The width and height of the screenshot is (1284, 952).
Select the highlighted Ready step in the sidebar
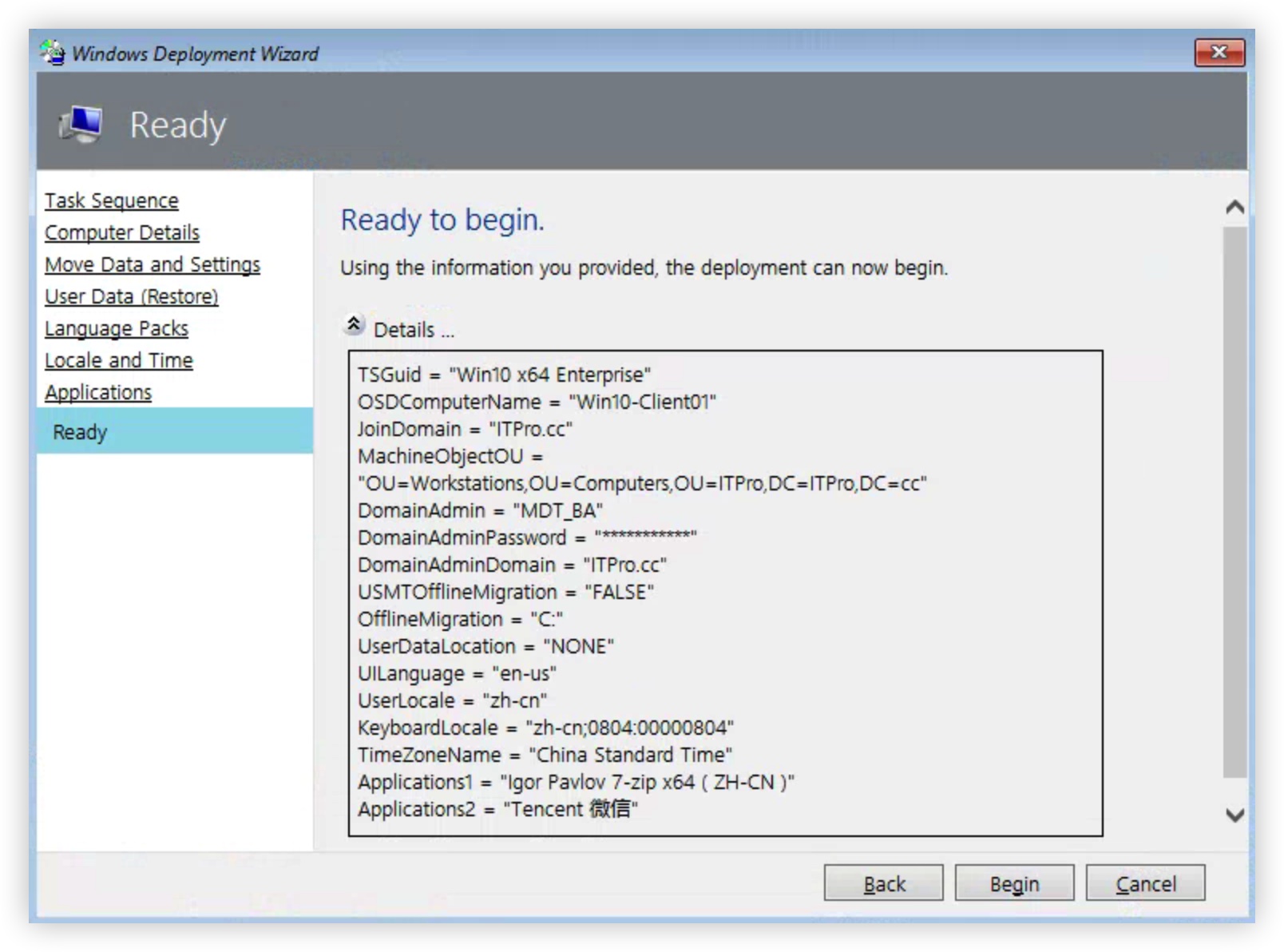[x=80, y=432]
